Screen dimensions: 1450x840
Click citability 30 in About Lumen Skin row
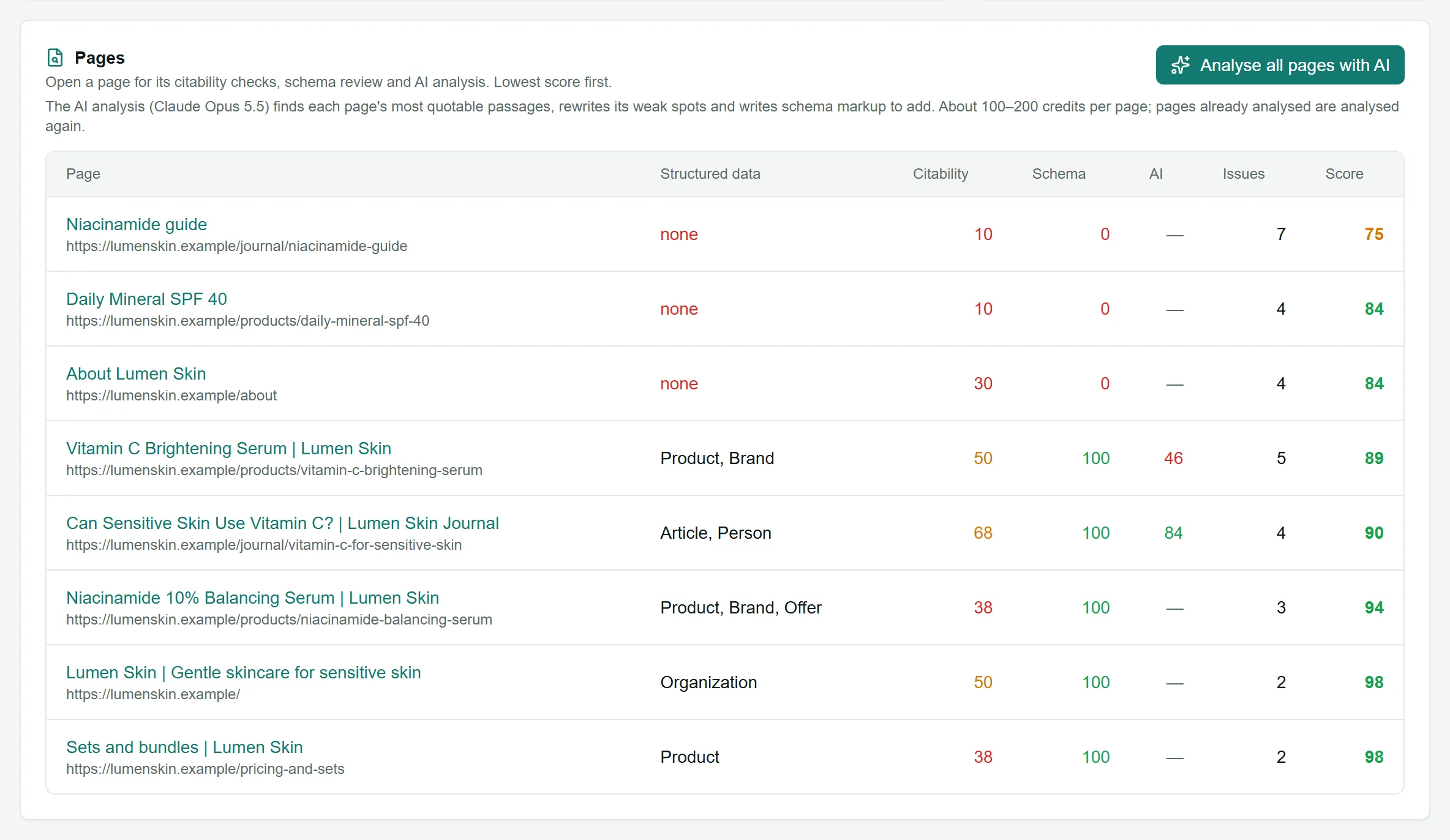[x=983, y=383]
